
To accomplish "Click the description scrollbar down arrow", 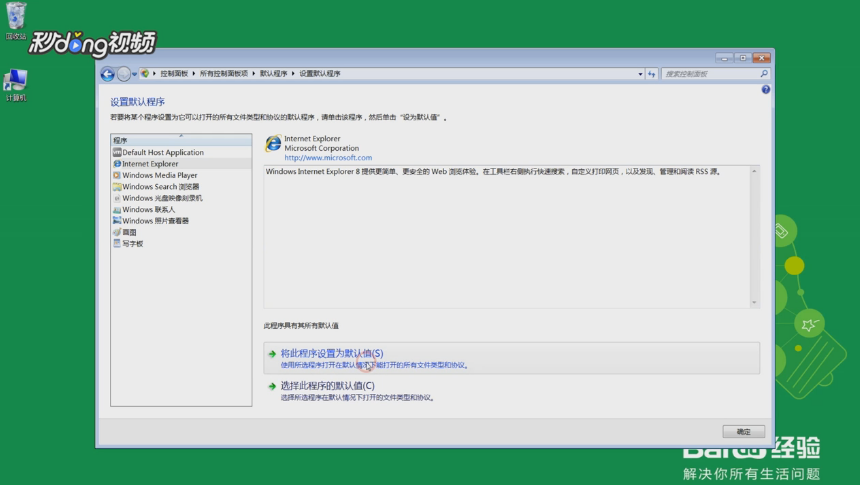I will (x=754, y=303).
